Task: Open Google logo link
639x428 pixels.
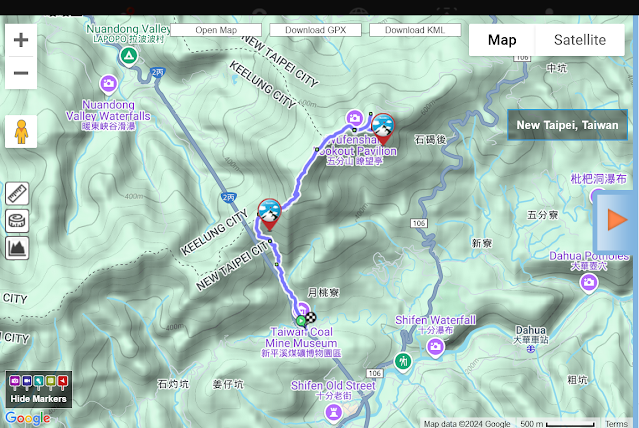Action: [28, 418]
